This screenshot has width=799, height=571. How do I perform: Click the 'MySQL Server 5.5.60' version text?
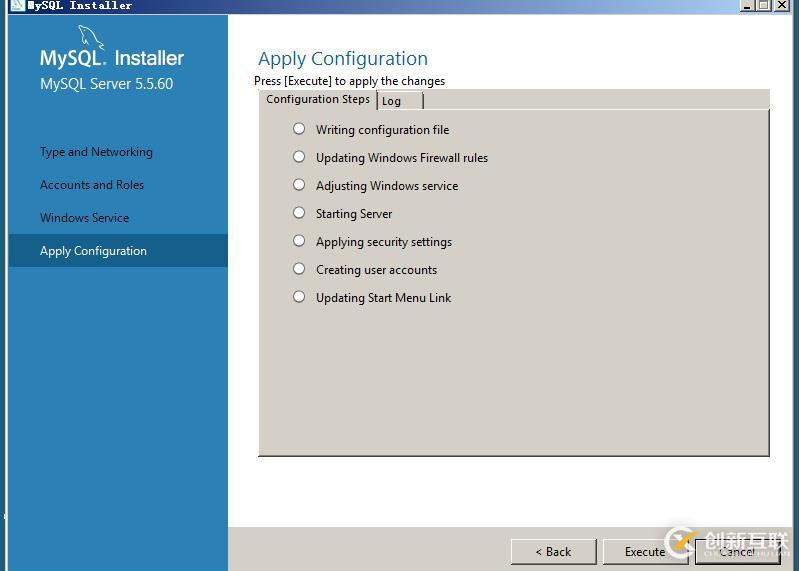(x=106, y=84)
